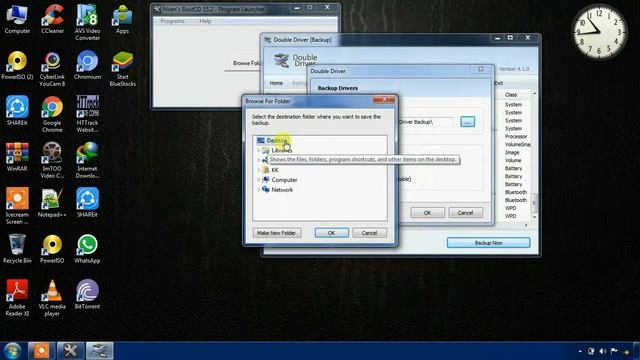640x360 pixels.
Task: Open WhatsApp desktop shortcut
Action: [x=87, y=249]
